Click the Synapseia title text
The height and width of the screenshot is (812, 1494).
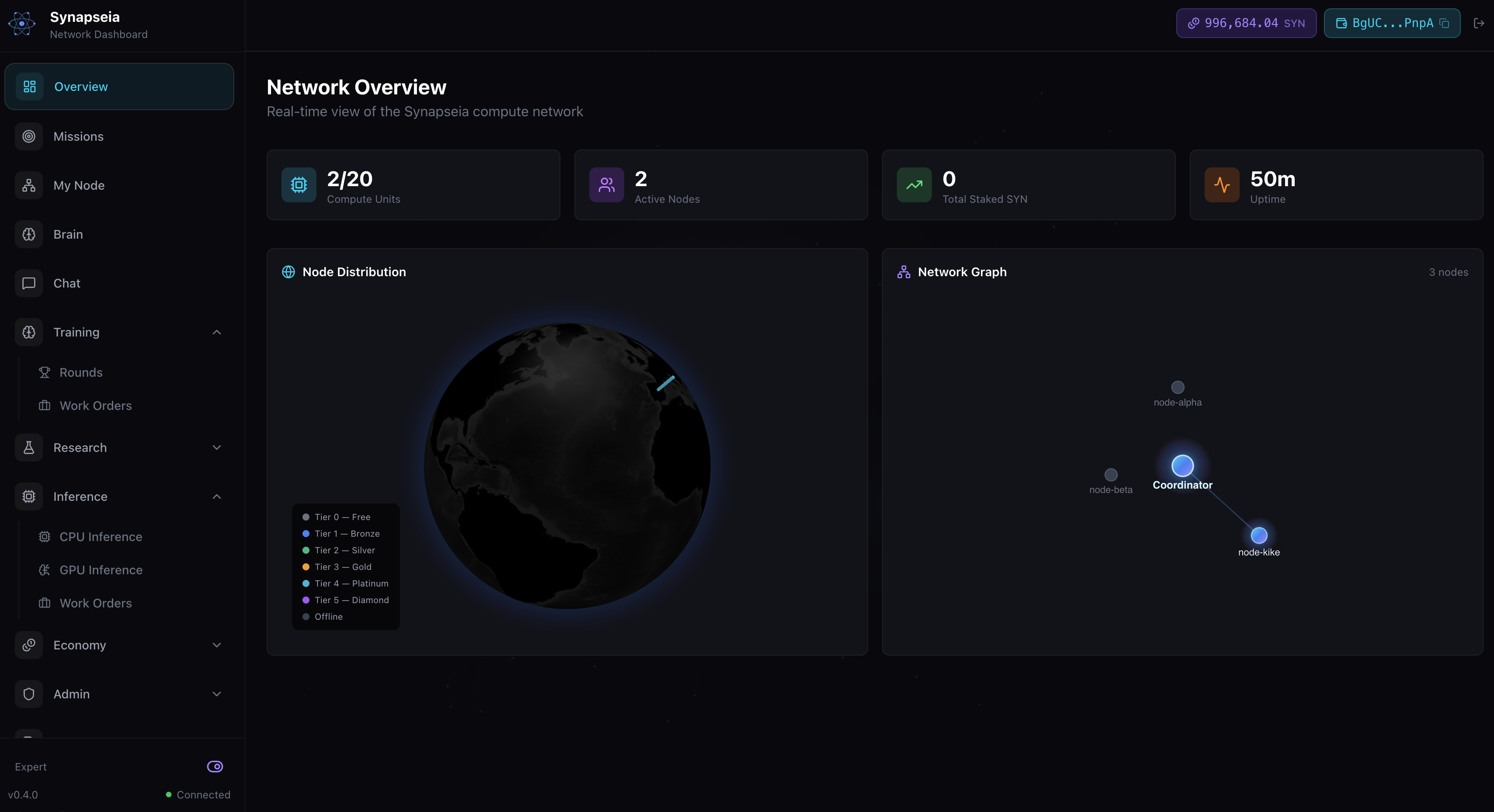tap(85, 17)
